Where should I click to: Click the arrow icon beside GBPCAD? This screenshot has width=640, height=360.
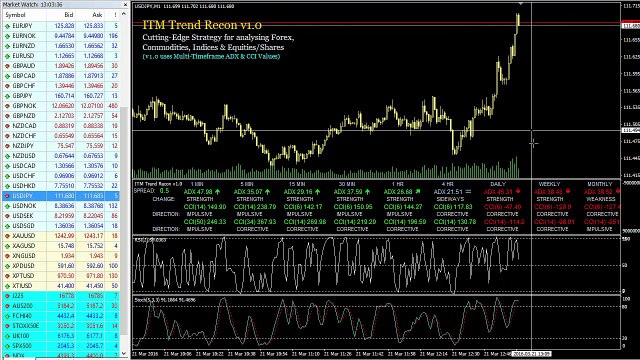(x=7, y=76)
